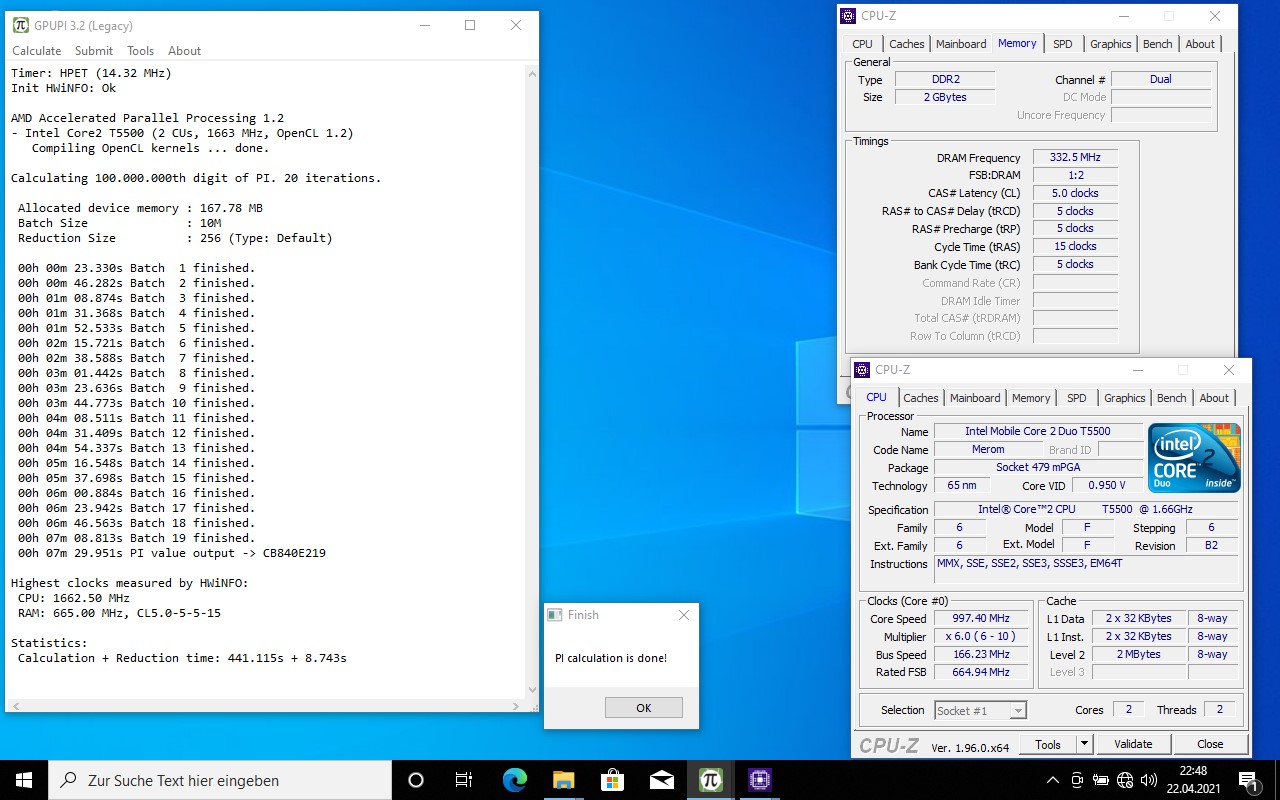Open the Windows Start menu
1280x800 pixels.
coord(24,780)
